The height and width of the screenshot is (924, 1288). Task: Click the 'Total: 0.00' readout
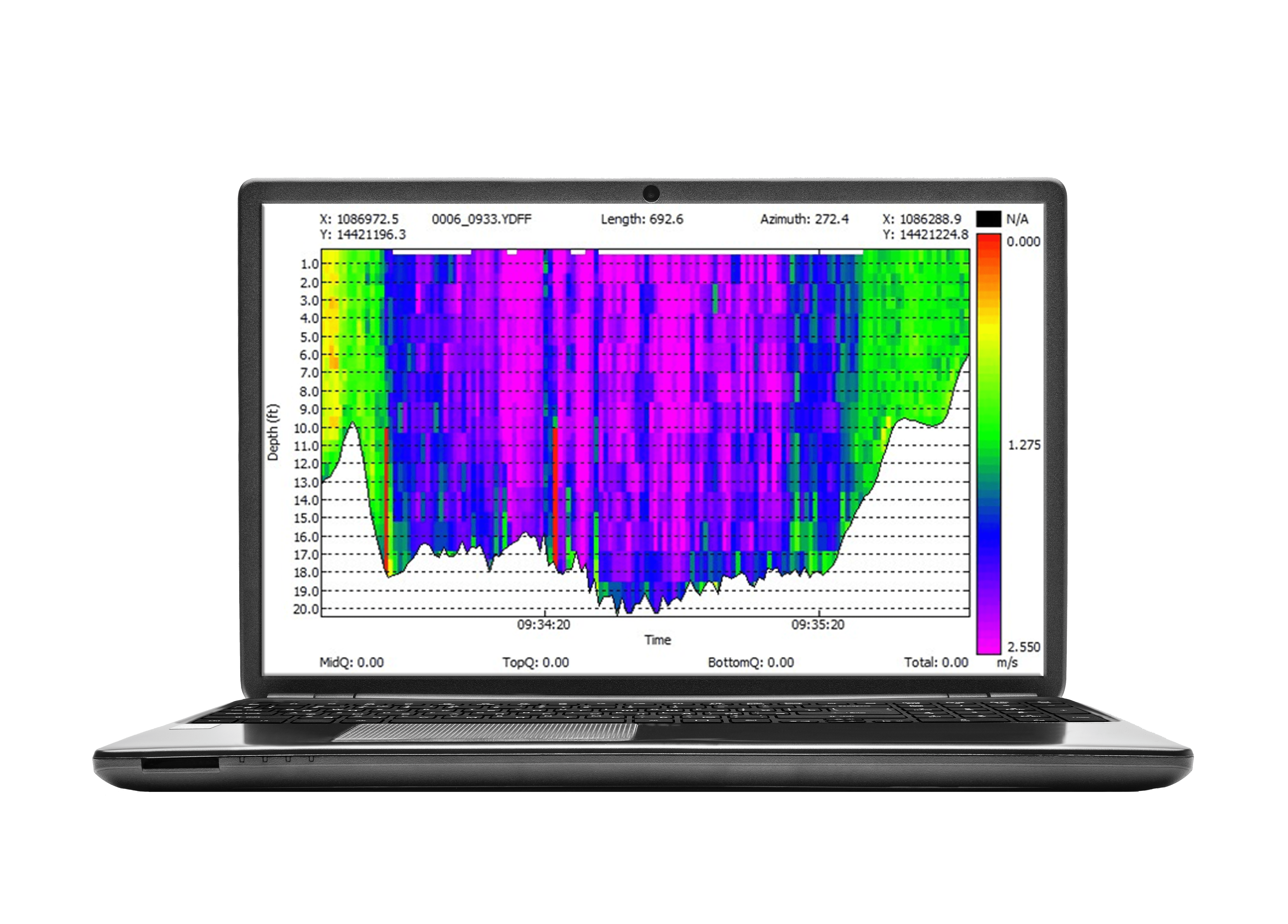coord(936,662)
